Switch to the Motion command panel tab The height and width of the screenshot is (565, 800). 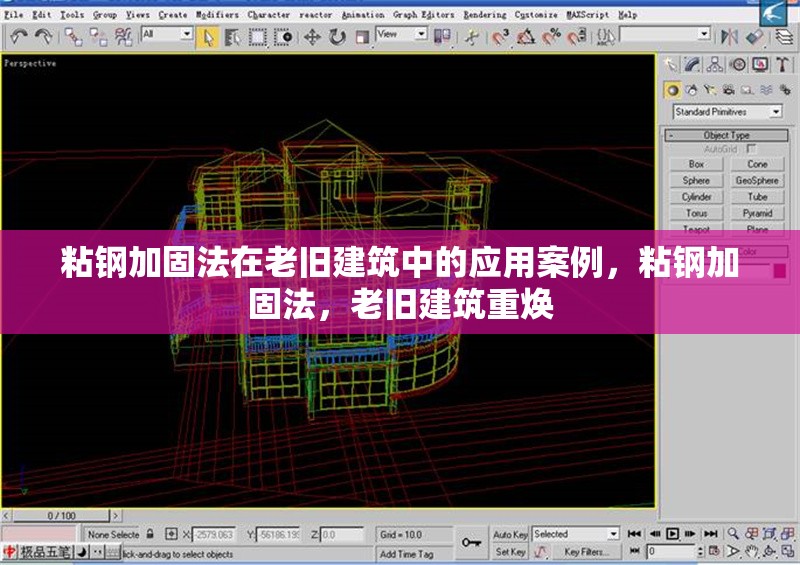[737, 64]
